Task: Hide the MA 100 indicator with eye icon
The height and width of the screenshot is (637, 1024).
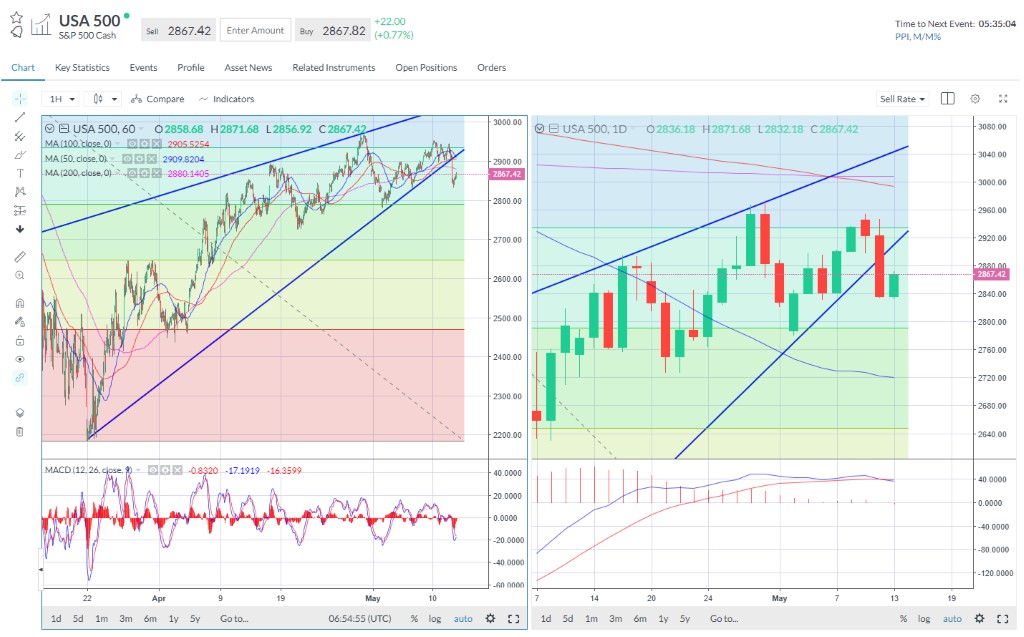Action: 131,144
